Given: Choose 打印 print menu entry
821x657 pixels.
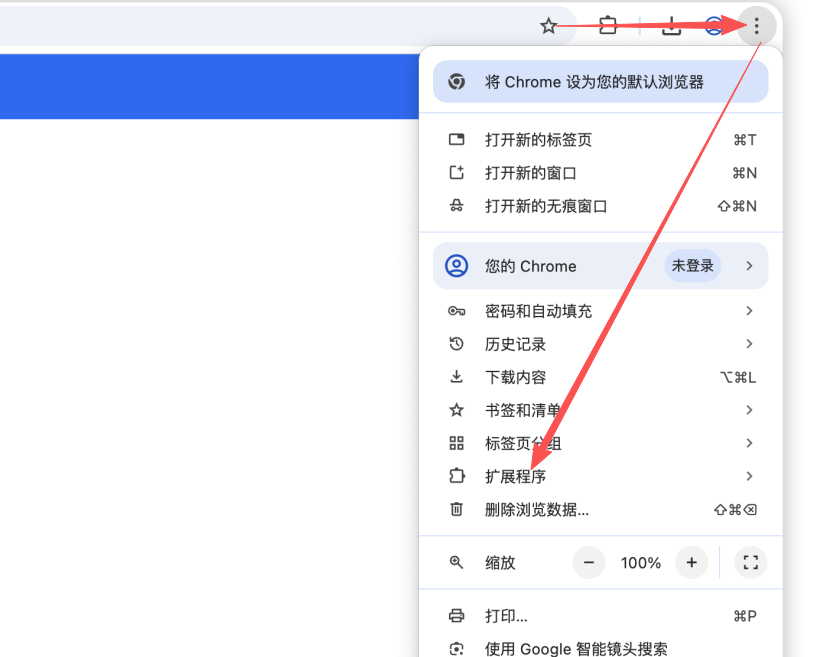Looking at the screenshot, I should [601, 616].
